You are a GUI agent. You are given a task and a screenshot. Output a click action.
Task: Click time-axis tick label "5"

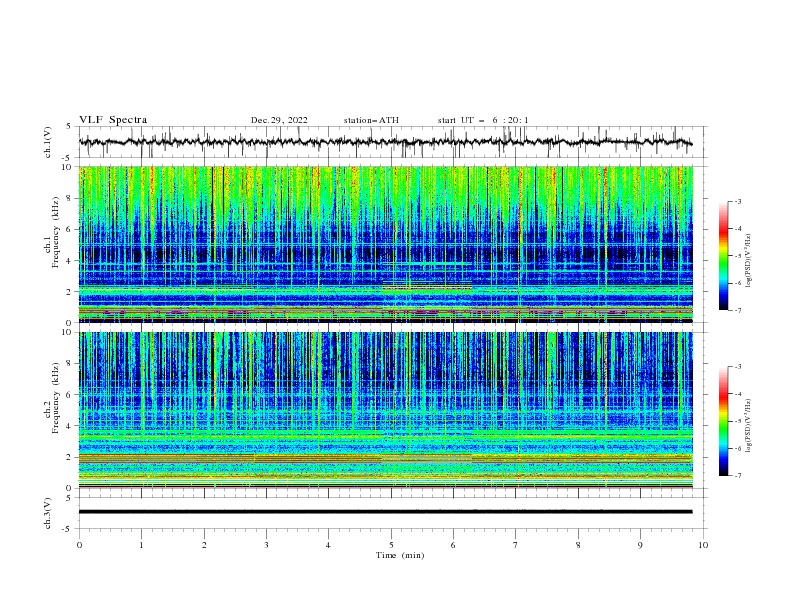pos(391,545)
